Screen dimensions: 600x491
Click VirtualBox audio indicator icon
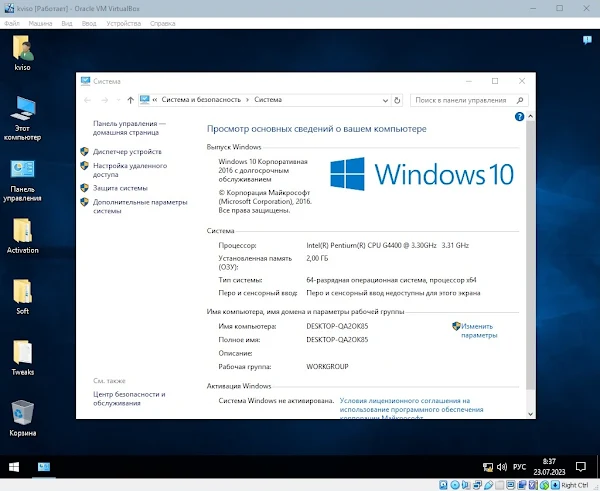[x=466, y=485]
